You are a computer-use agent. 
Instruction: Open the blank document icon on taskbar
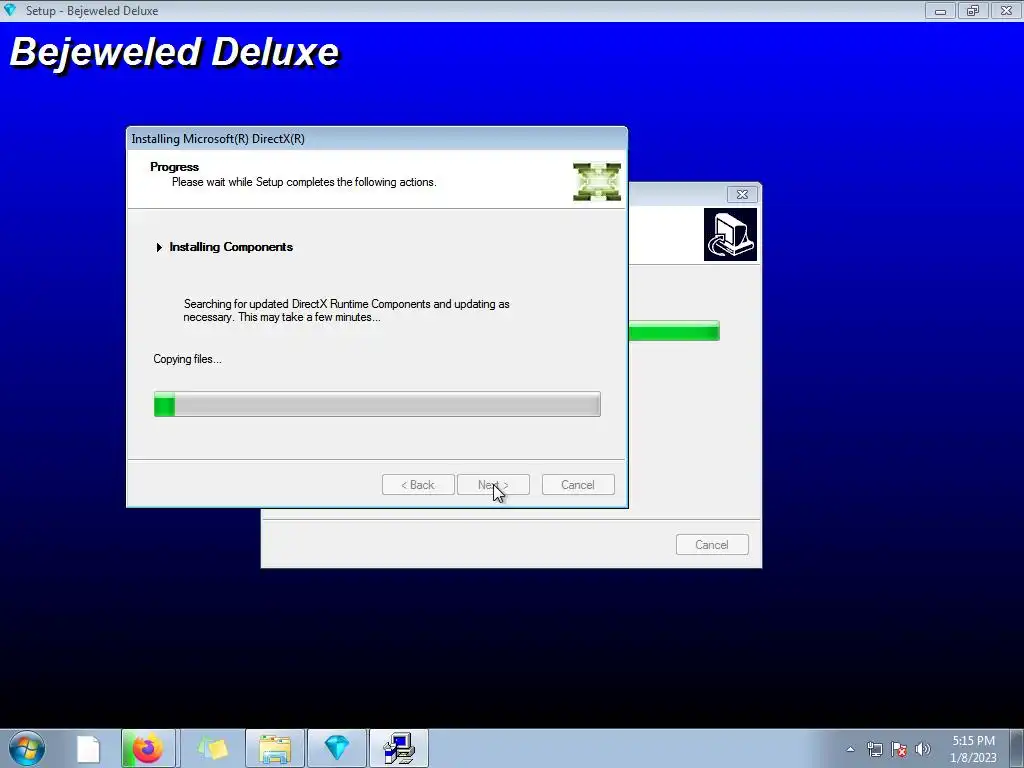click(88, 749)
